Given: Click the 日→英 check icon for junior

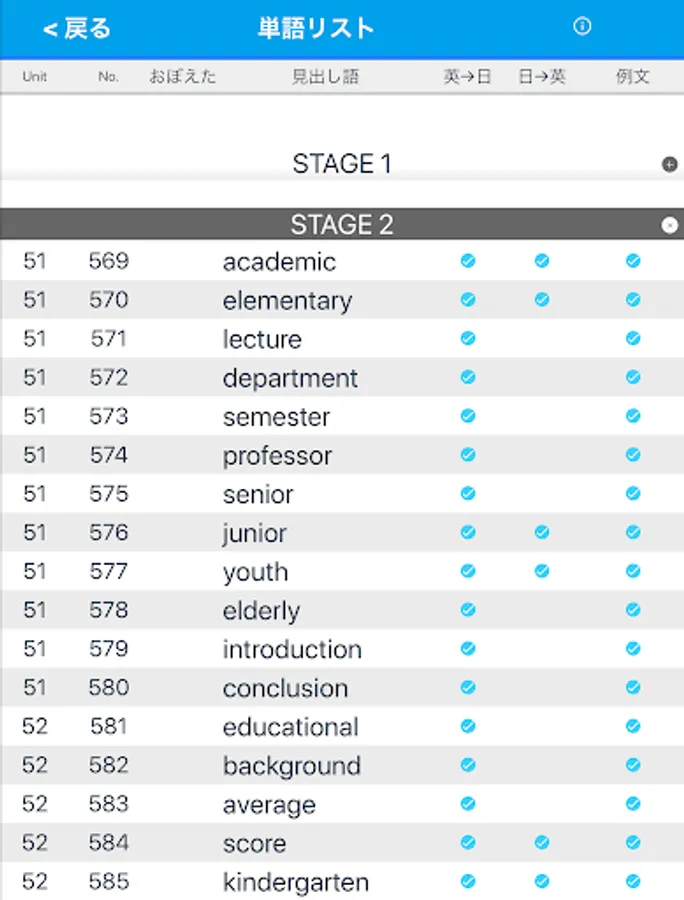Looking at the screenshot, I should point(542,533).
